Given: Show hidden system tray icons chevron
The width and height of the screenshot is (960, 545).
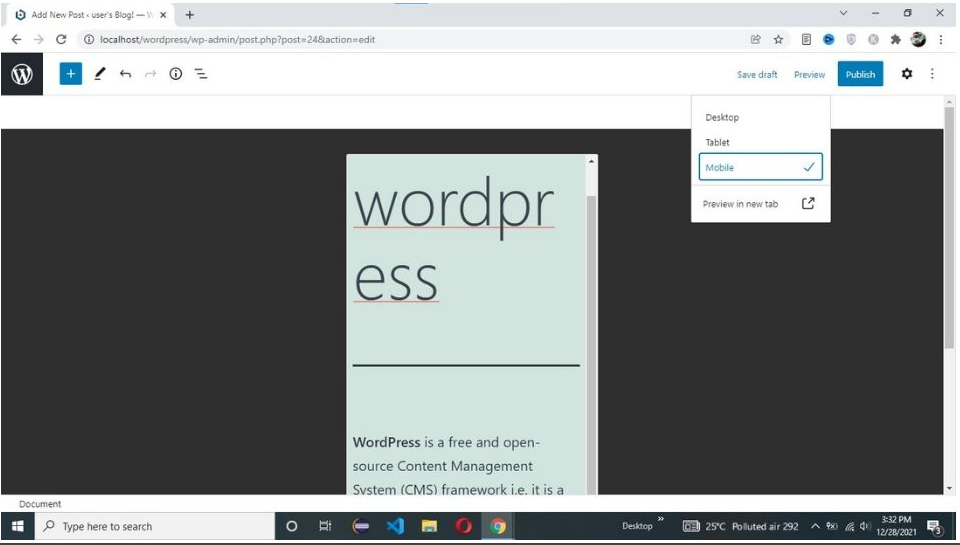Looking at the screenshot, I should [x=816, y=526].
